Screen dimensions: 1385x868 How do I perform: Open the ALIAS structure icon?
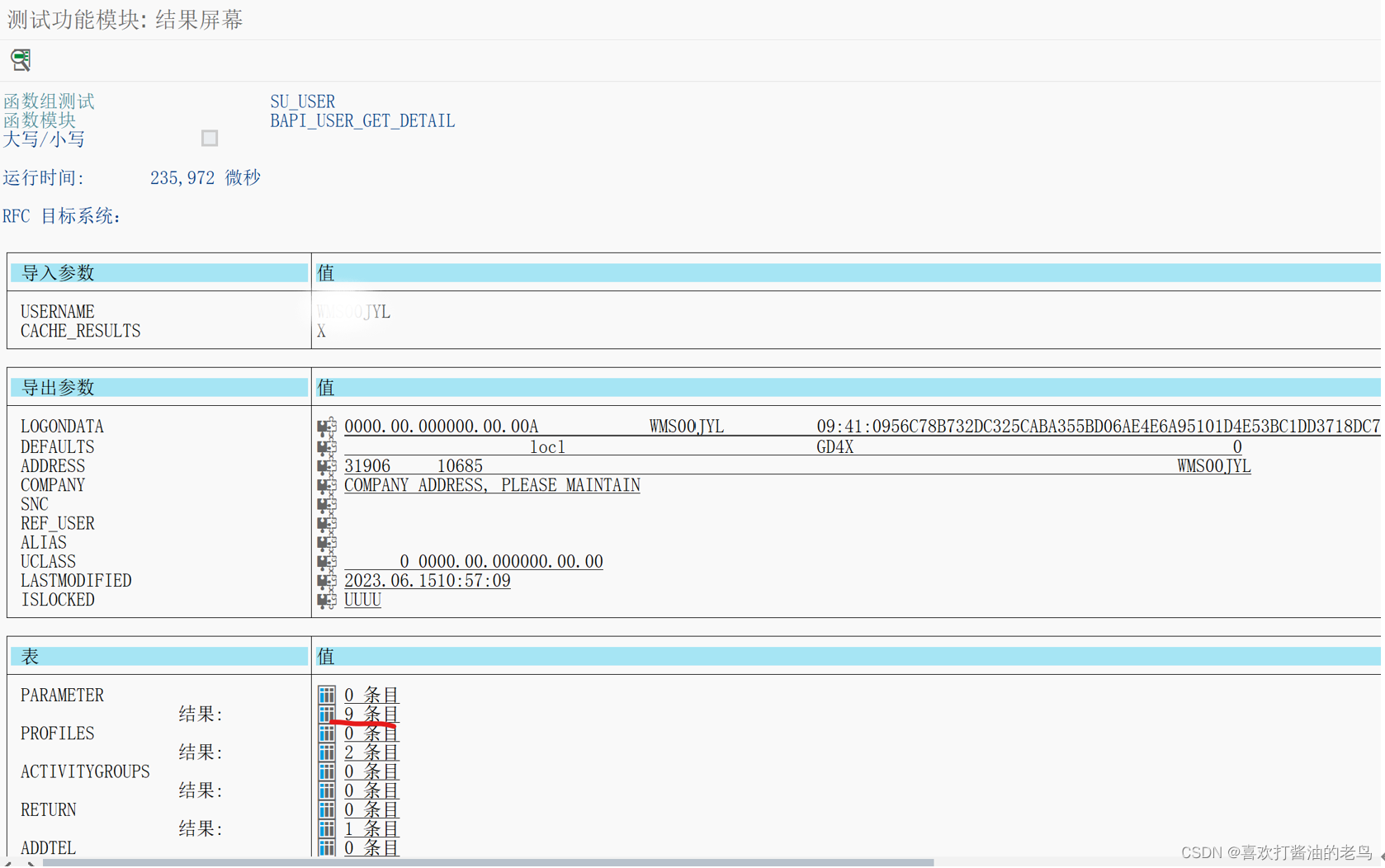click(x=327, y=542)
